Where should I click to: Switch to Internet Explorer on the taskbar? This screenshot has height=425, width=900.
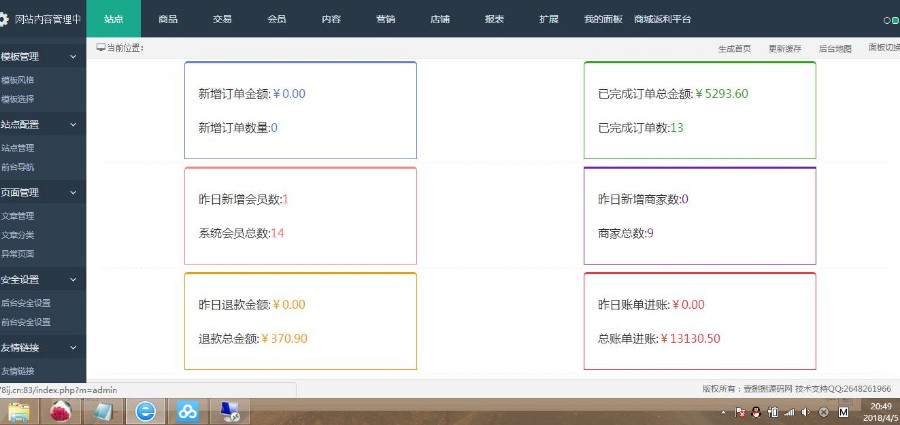(146, 411)
